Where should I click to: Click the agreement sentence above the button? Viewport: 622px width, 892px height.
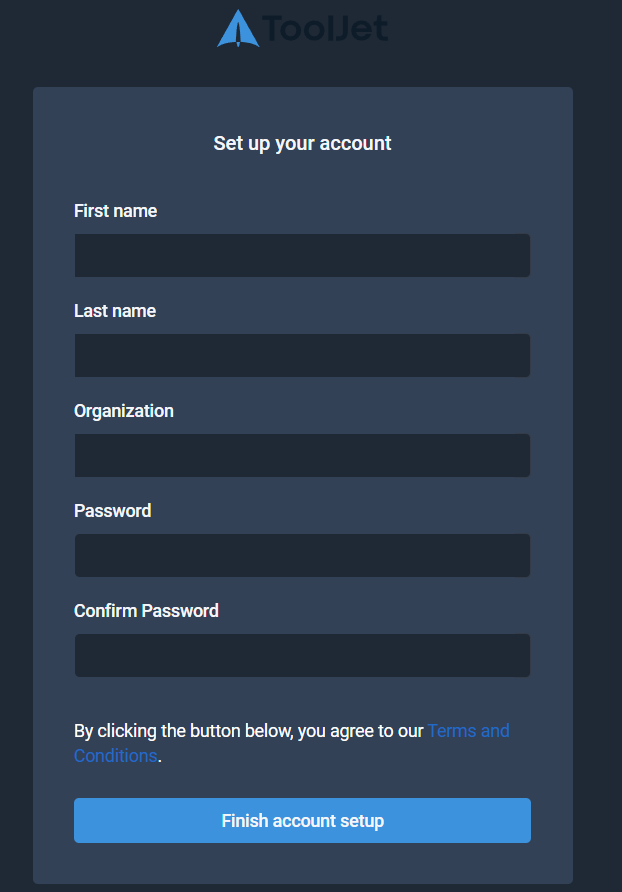[248, 731]
